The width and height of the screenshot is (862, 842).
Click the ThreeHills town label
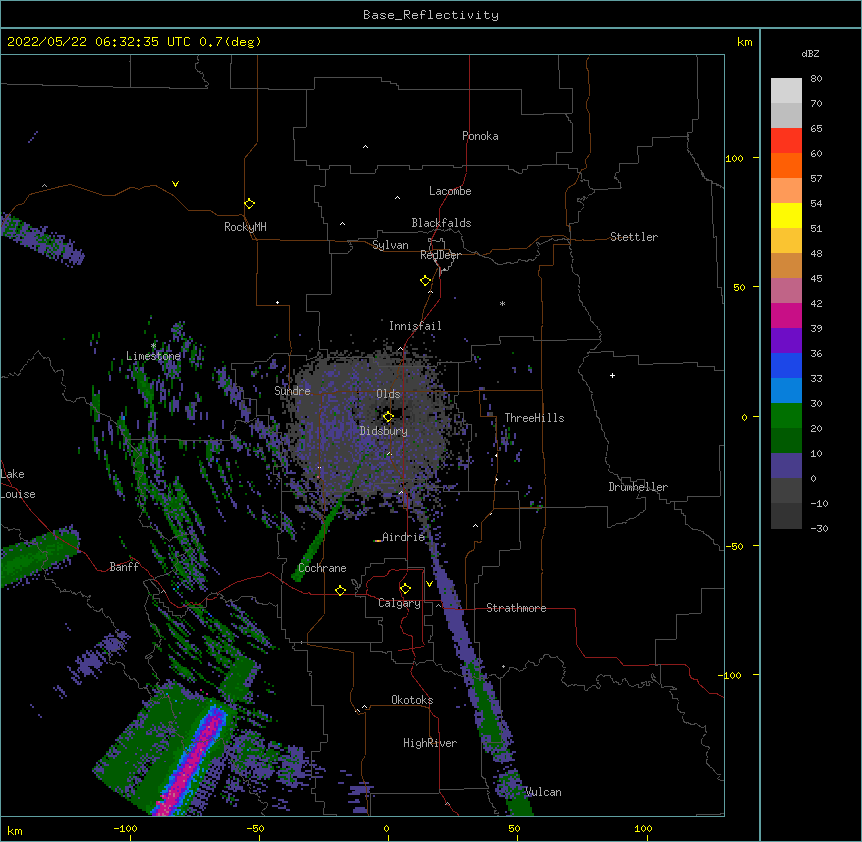(534, 418)
